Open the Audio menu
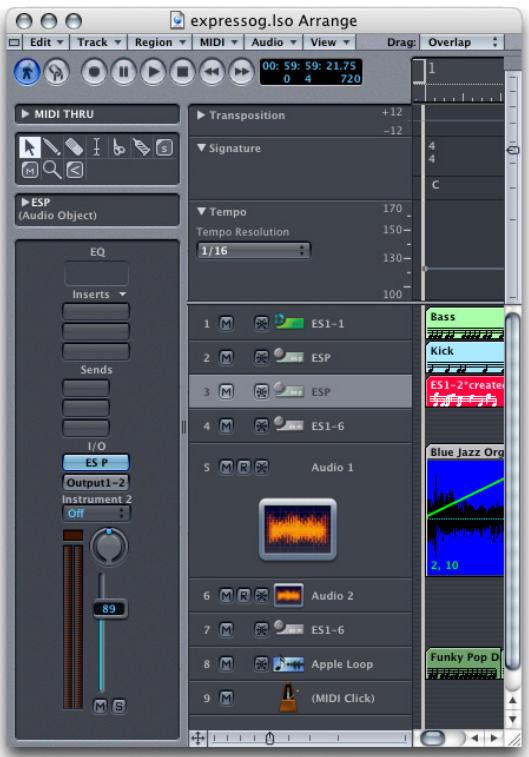 click(273, 42)
